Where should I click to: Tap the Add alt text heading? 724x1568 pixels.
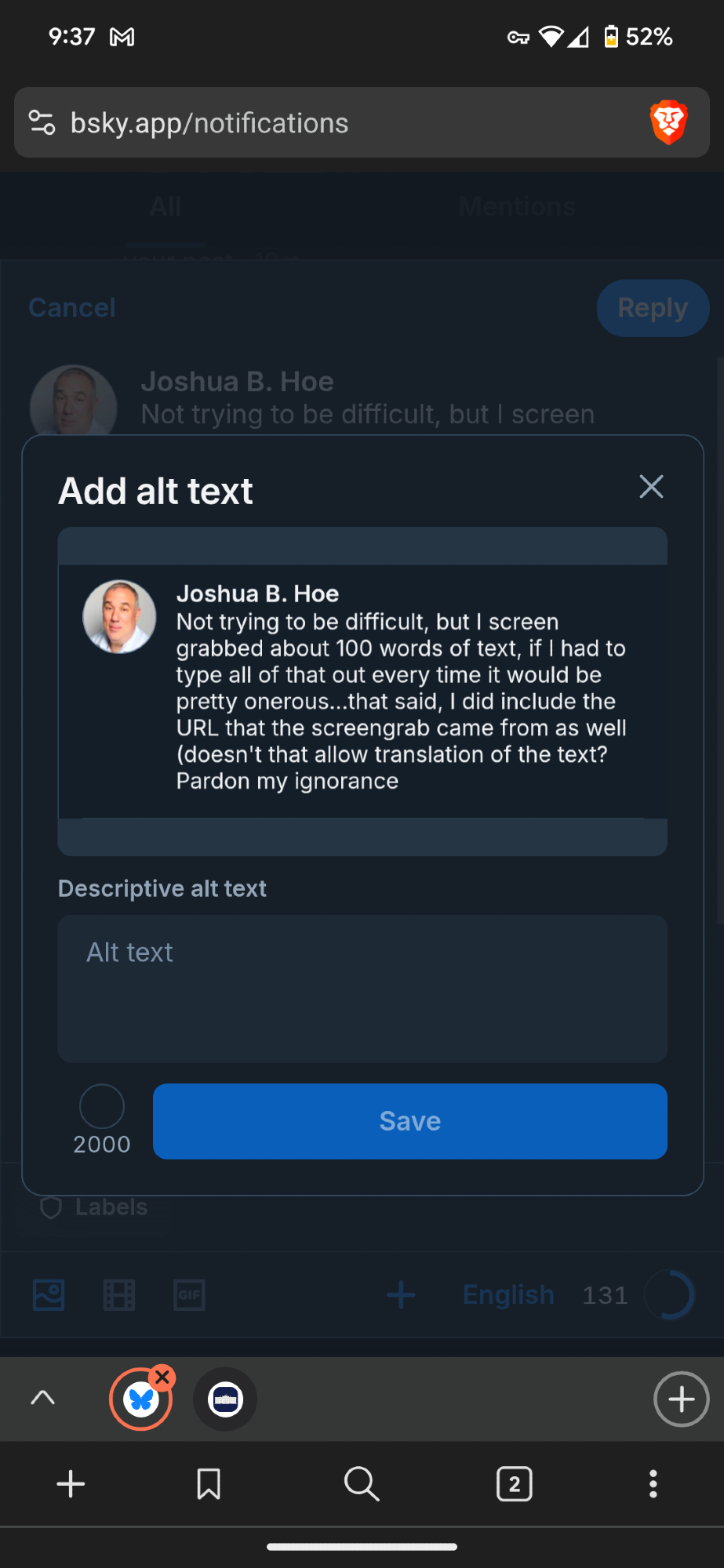click(x=155, y=492)
